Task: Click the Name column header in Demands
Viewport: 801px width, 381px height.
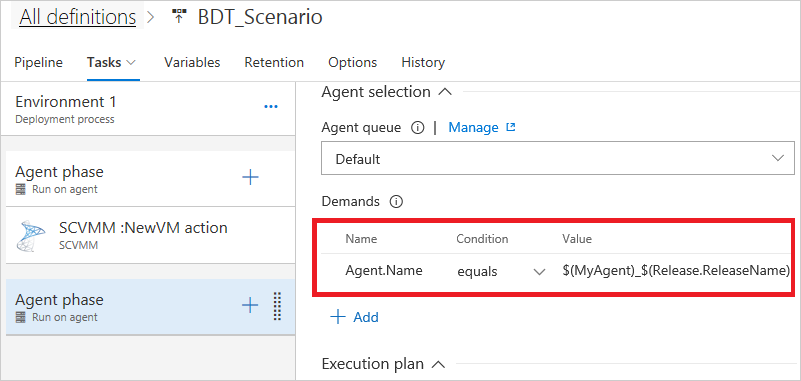Action: (361, 239)
